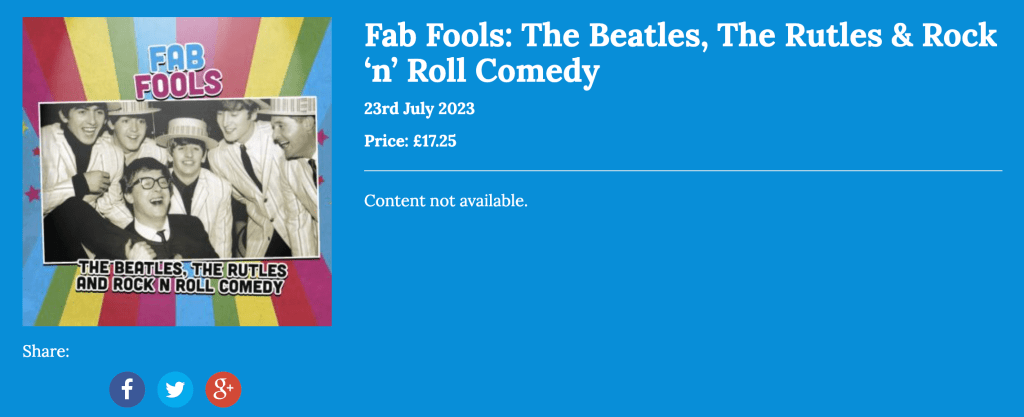Viewport: 1024px width, 417px height.
Task: Click the date "23rd July 2023"
Action: pos(419,109)
